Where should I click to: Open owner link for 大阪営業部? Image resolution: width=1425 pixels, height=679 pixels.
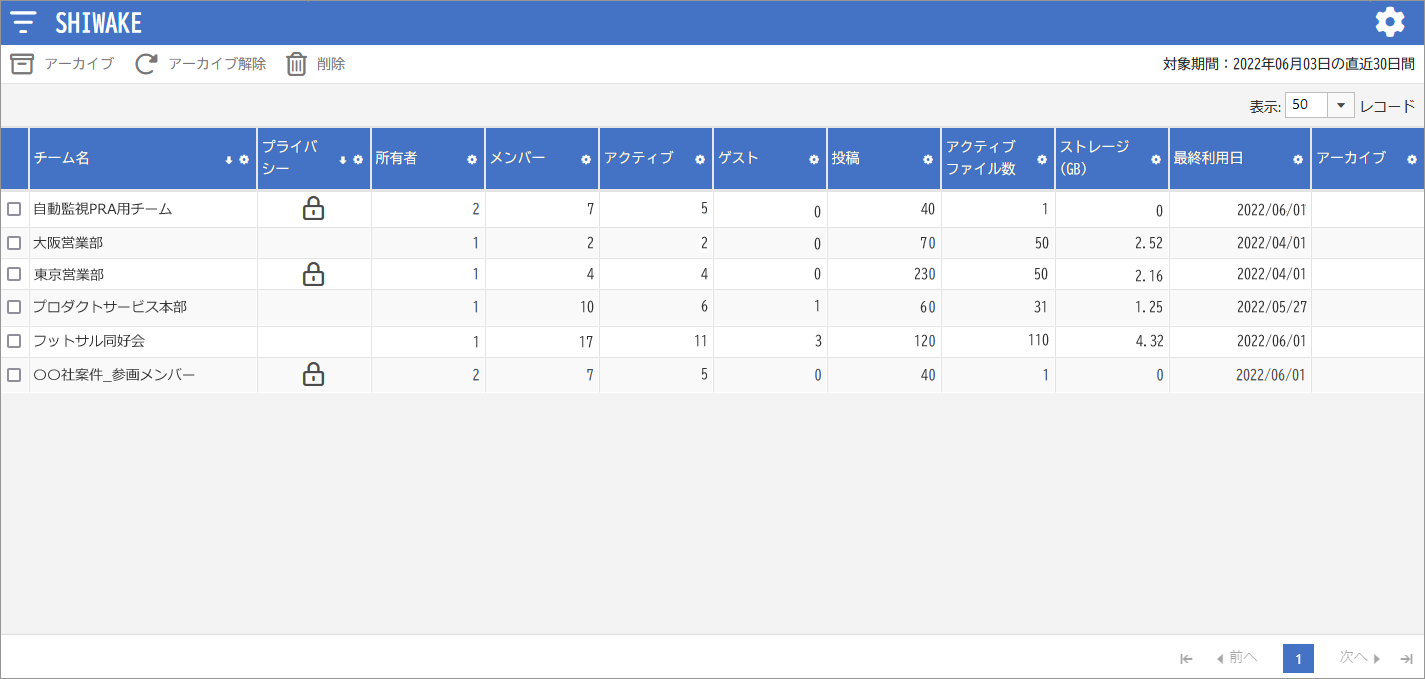tap(474, 241)
